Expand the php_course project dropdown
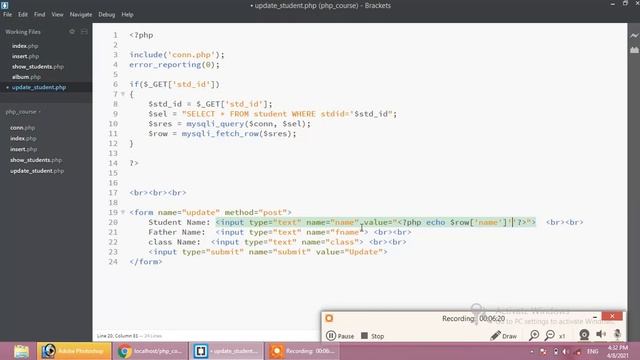This screenshot has width=640, height=360. 23,111
